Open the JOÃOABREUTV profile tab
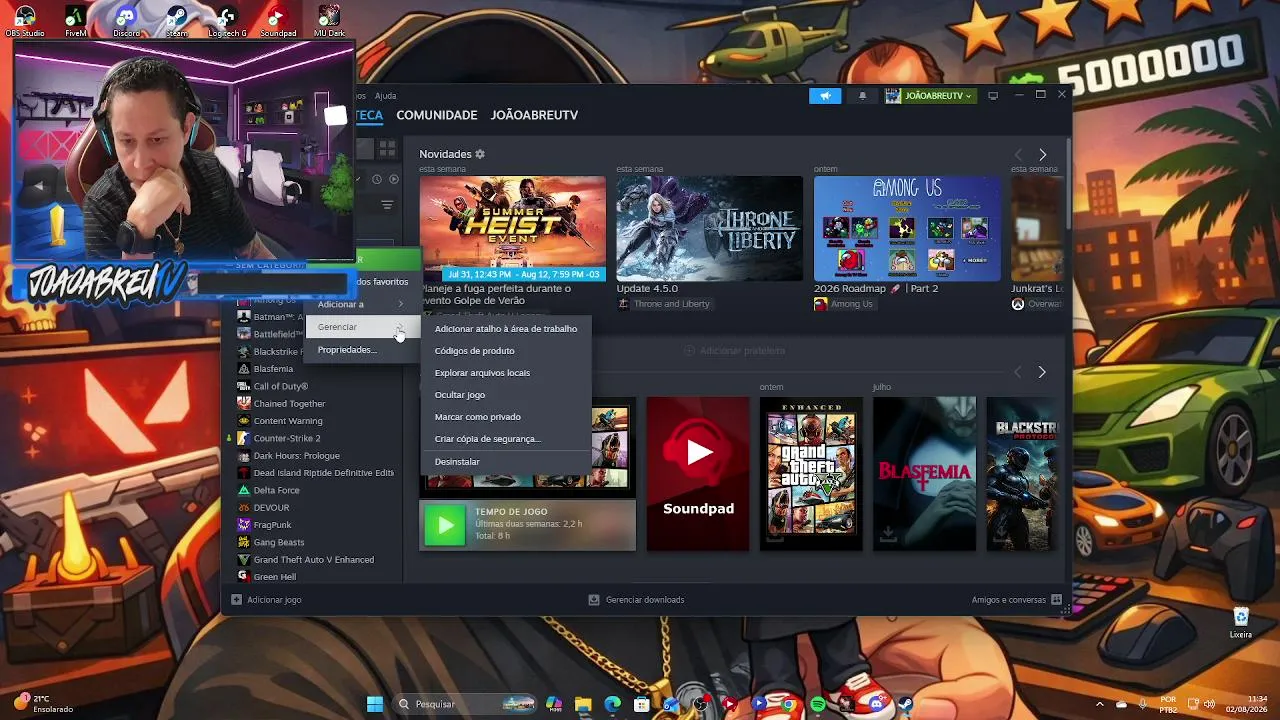Image resolution: width=1280 pixels, height=720 pixels. point(534,115)
